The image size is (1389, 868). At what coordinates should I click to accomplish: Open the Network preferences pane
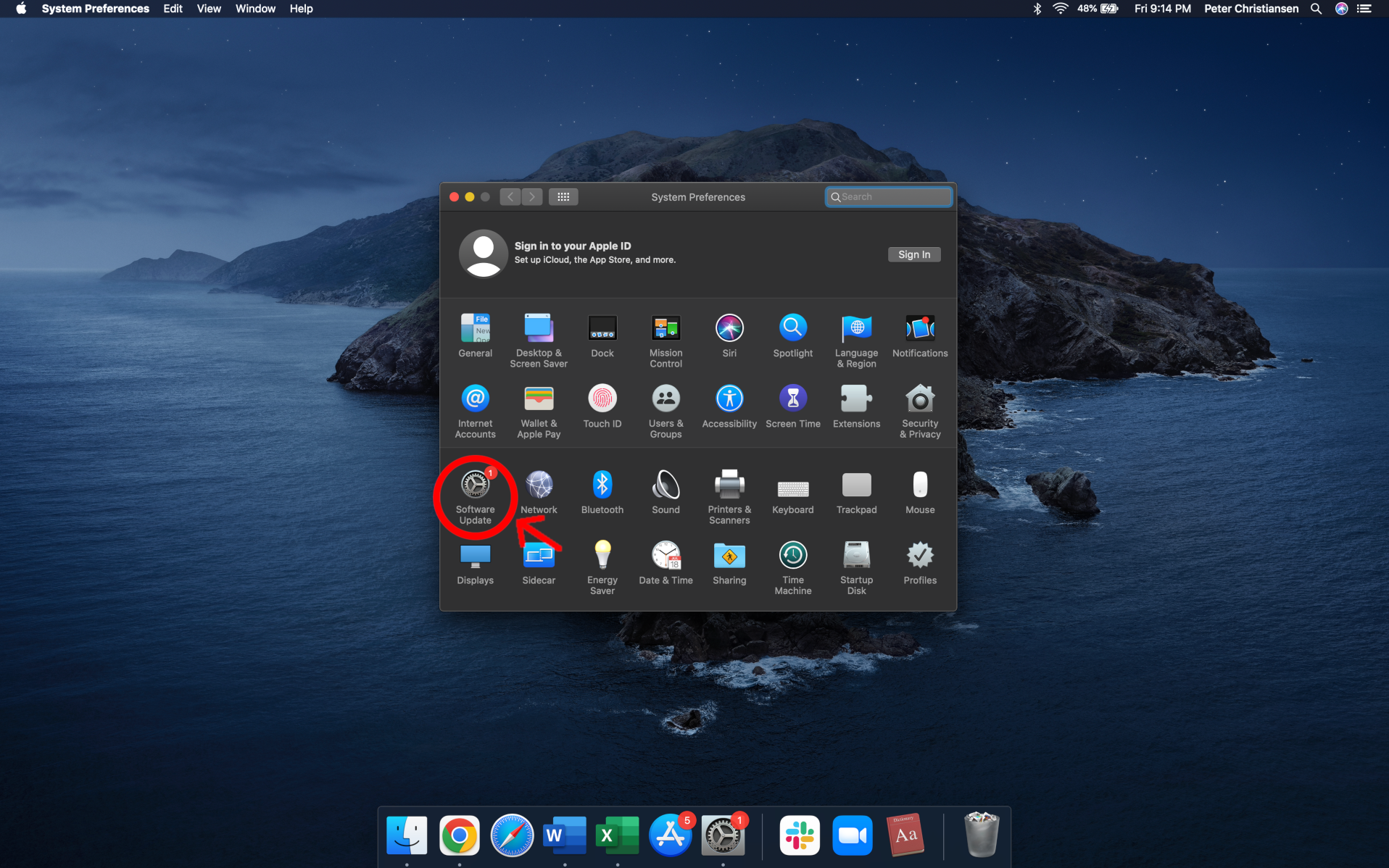pos(539,492)
